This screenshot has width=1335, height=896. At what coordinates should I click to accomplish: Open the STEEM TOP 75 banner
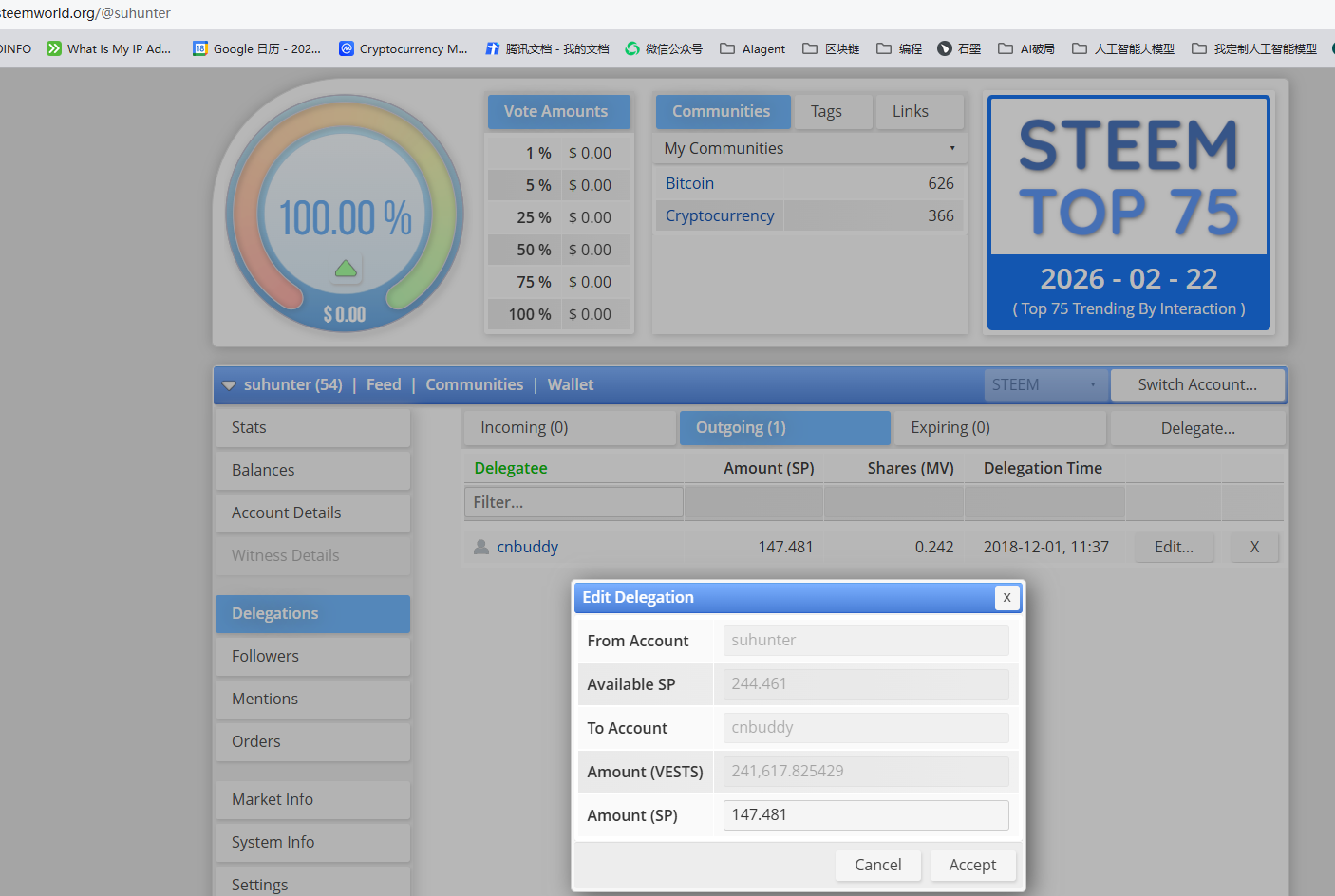click(x=1128, y=213)
